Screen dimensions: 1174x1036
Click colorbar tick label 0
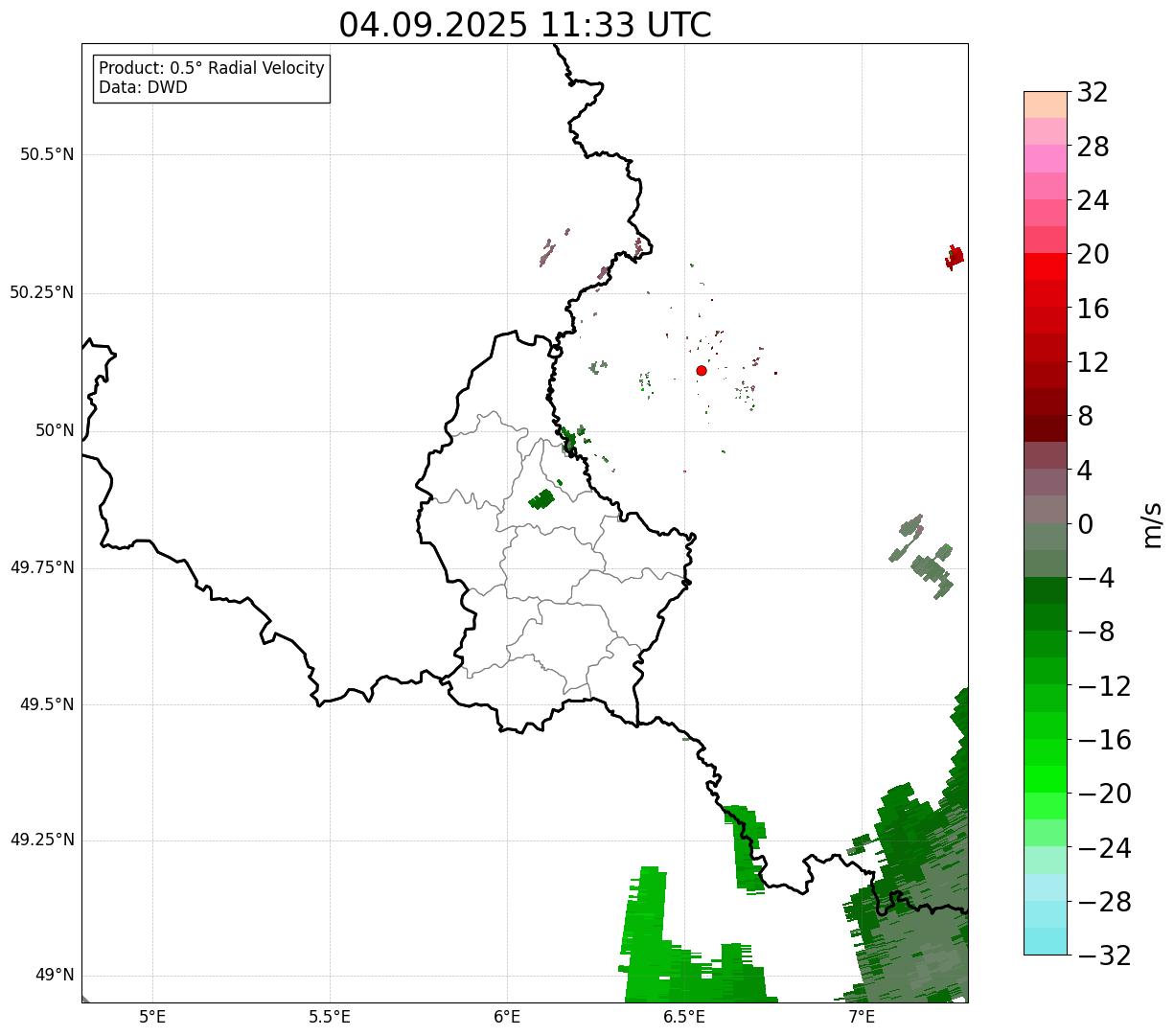pos(1085,524)
